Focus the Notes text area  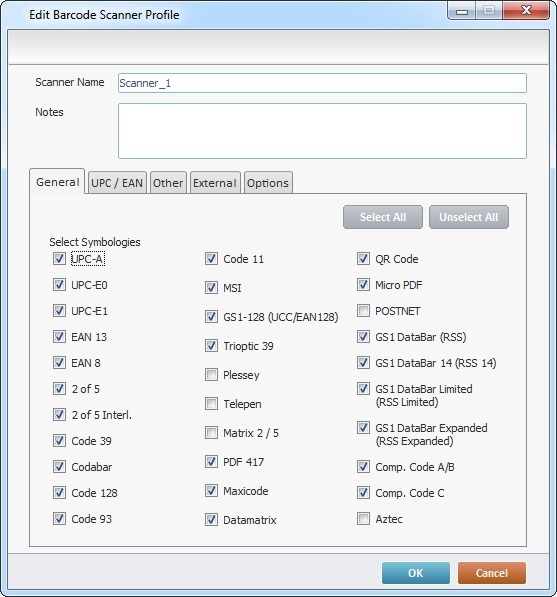322,131
